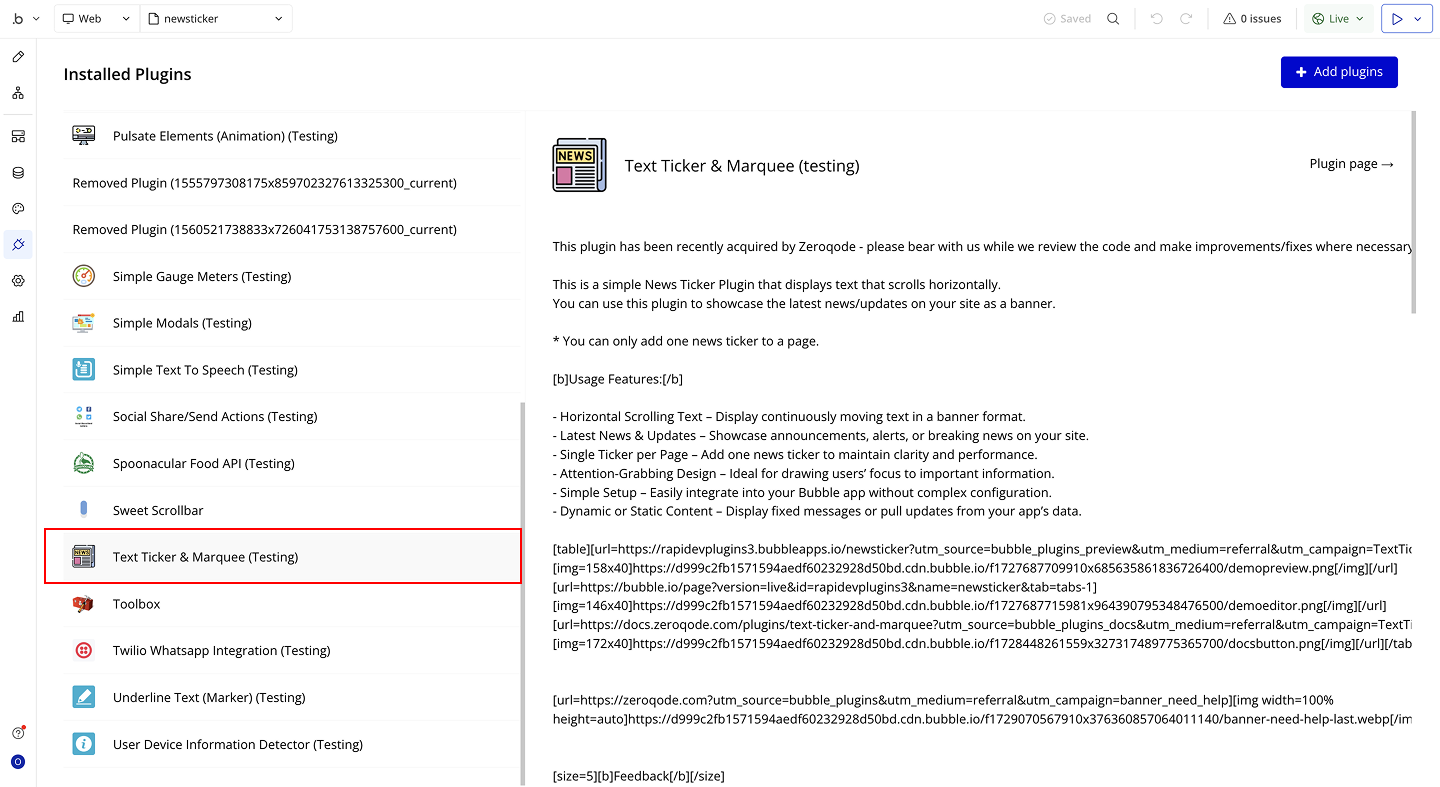Click the help question mark icon
This screenshot has height=787, width=1440.
(x=18, y=733)
